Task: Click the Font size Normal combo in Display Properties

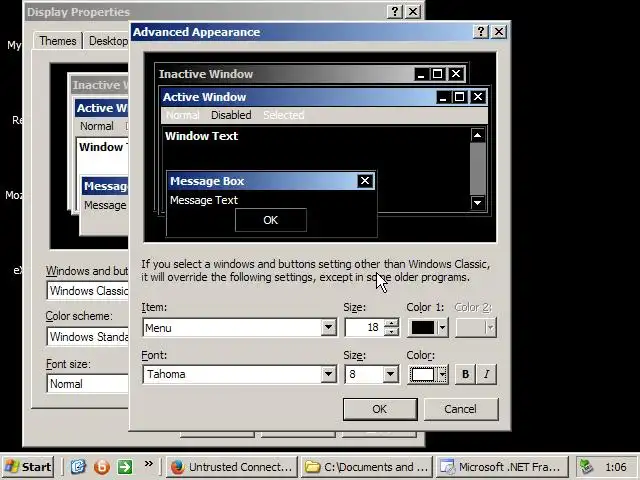Action: click(x=88, y=384)
